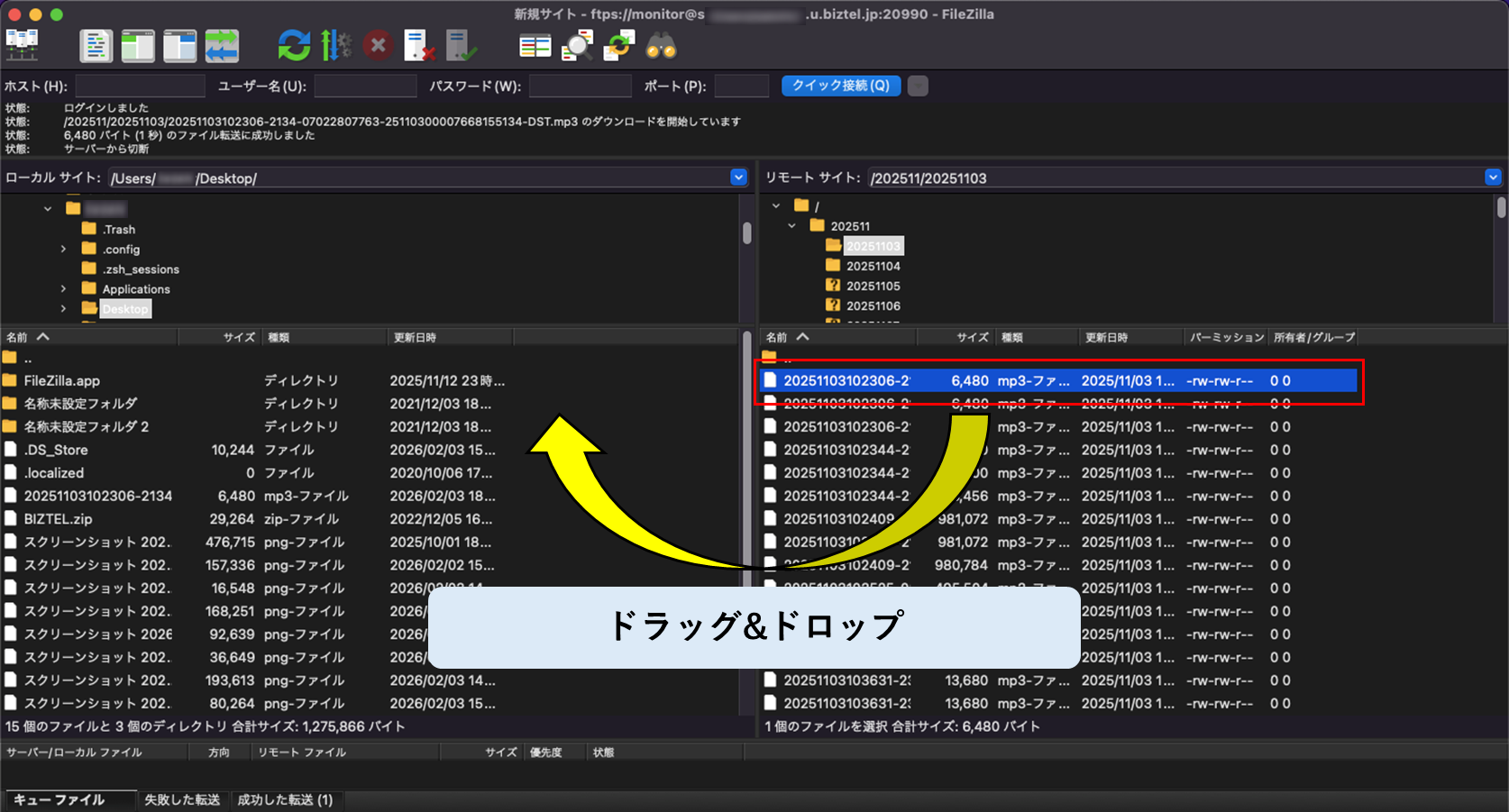Click the green refresh file lists icon
Viewport: 1509px width, 812px height.
coord(294,45)
